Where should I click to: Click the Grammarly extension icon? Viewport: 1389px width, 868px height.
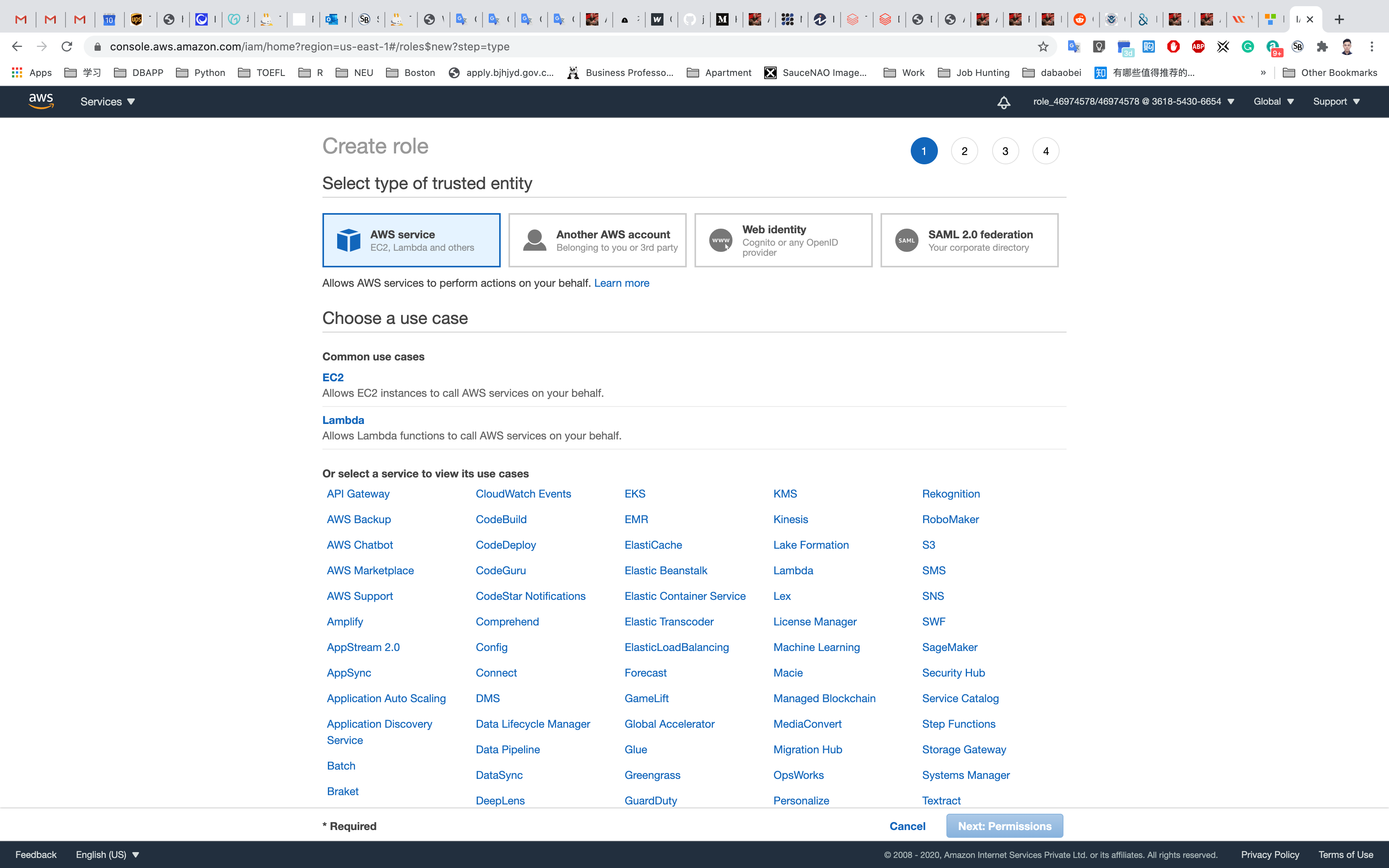point(1247,46)
